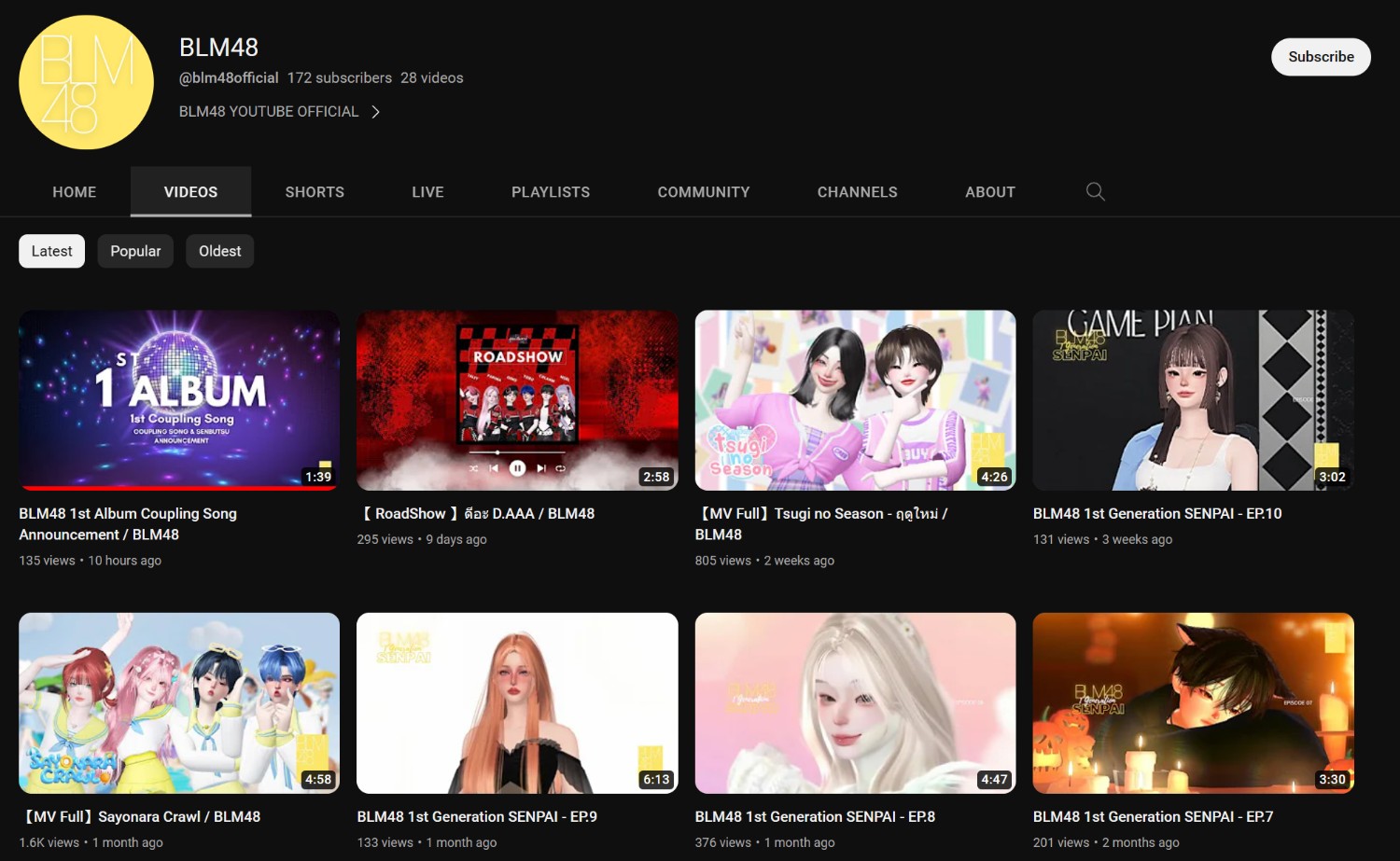Switch to the COMMUNITY tab
This screenshot has width=1400, height=861.
pos(704,192)
